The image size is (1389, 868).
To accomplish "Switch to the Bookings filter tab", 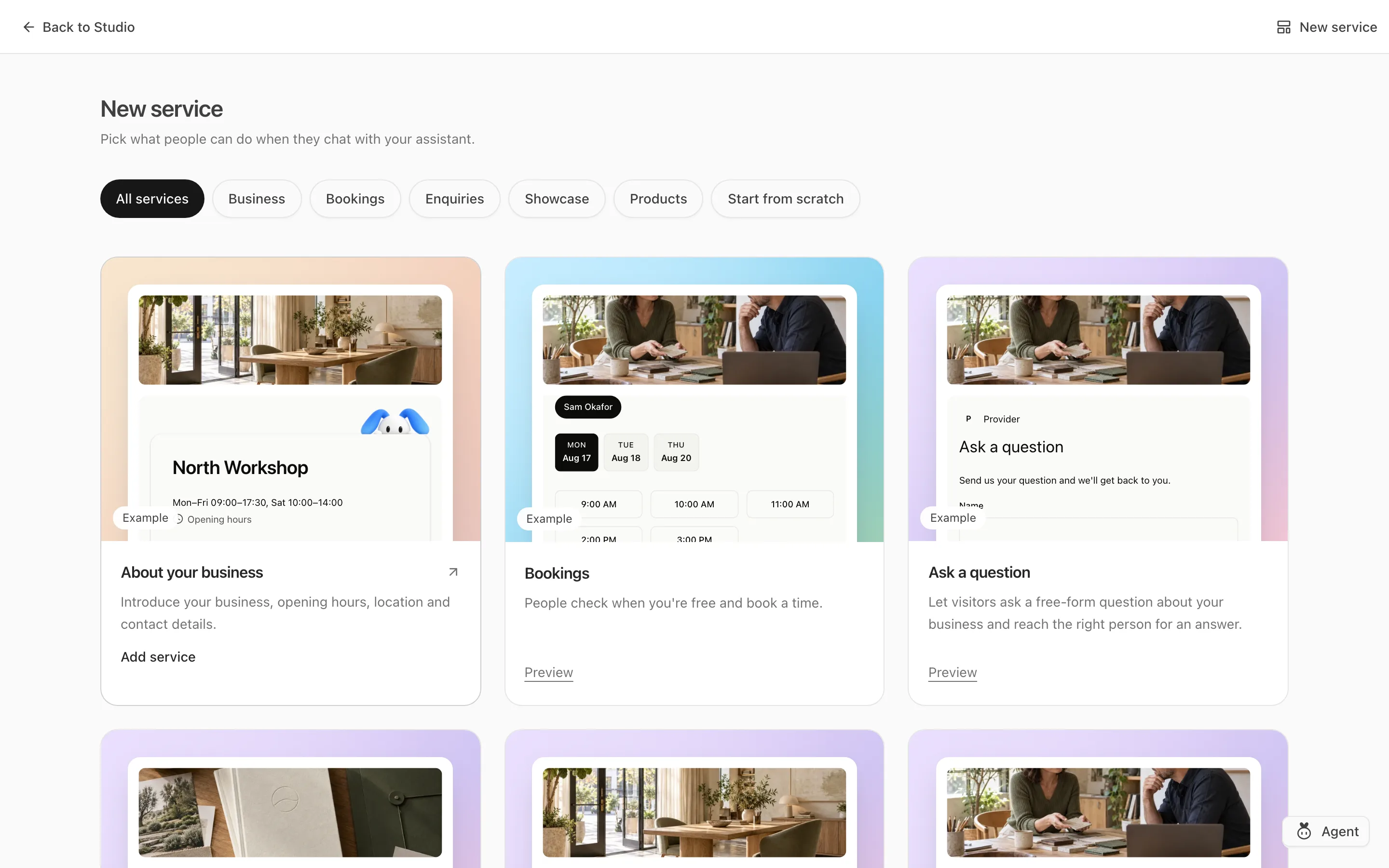I will click(354, 199).
